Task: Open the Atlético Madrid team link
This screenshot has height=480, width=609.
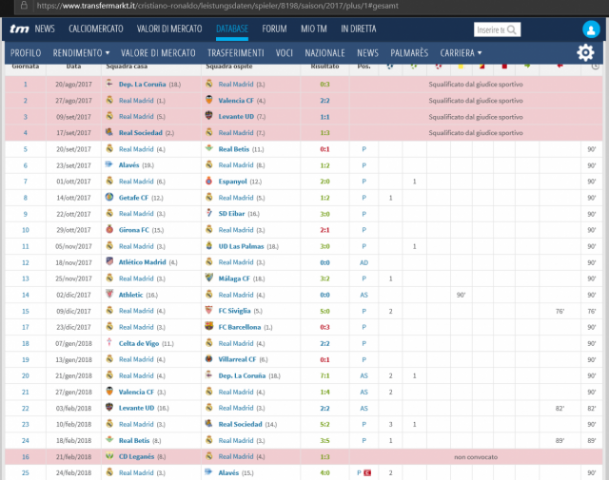Action: point(142,262)
